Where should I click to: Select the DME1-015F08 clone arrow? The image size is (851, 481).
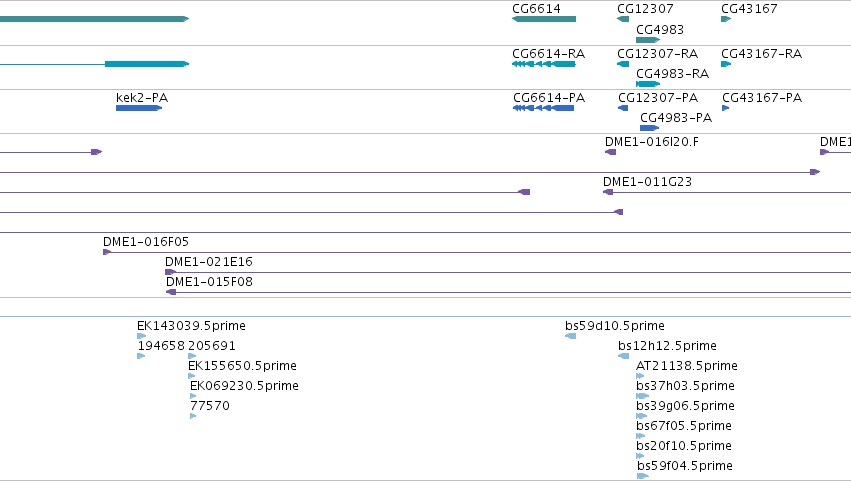pos(171,292)
